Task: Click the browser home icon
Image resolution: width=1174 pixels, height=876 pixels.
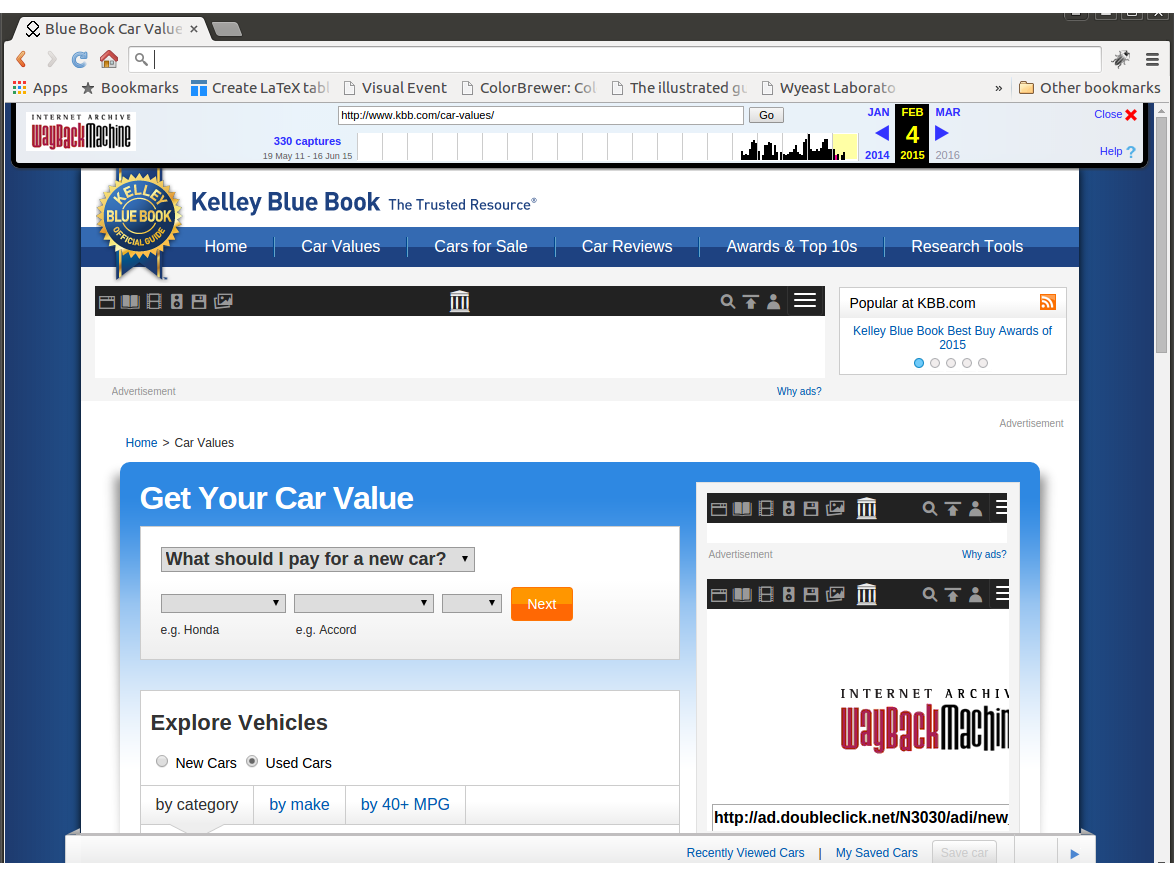Action: pos(109,59)
